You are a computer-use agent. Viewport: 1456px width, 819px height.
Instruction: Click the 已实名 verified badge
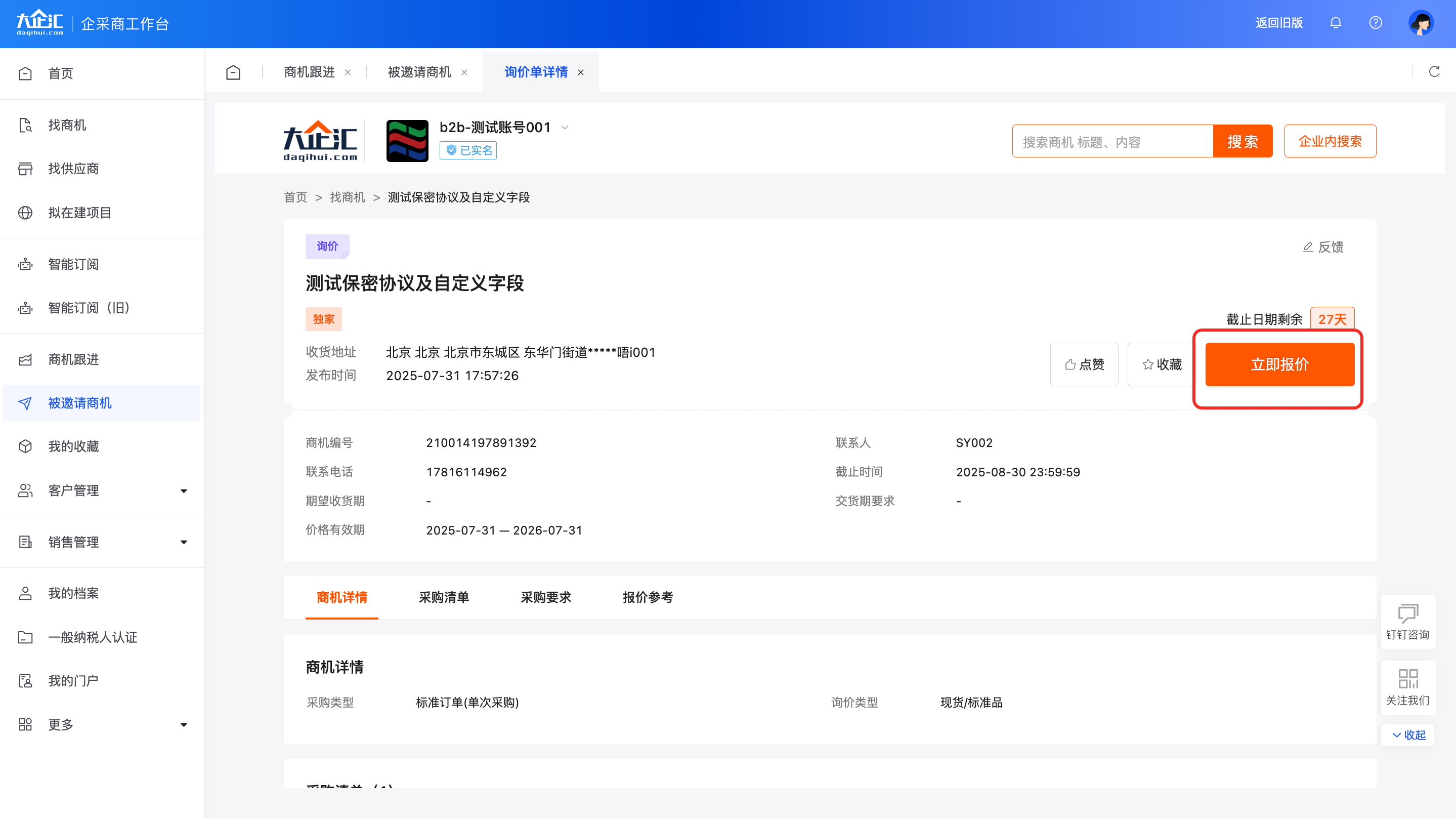468,150
